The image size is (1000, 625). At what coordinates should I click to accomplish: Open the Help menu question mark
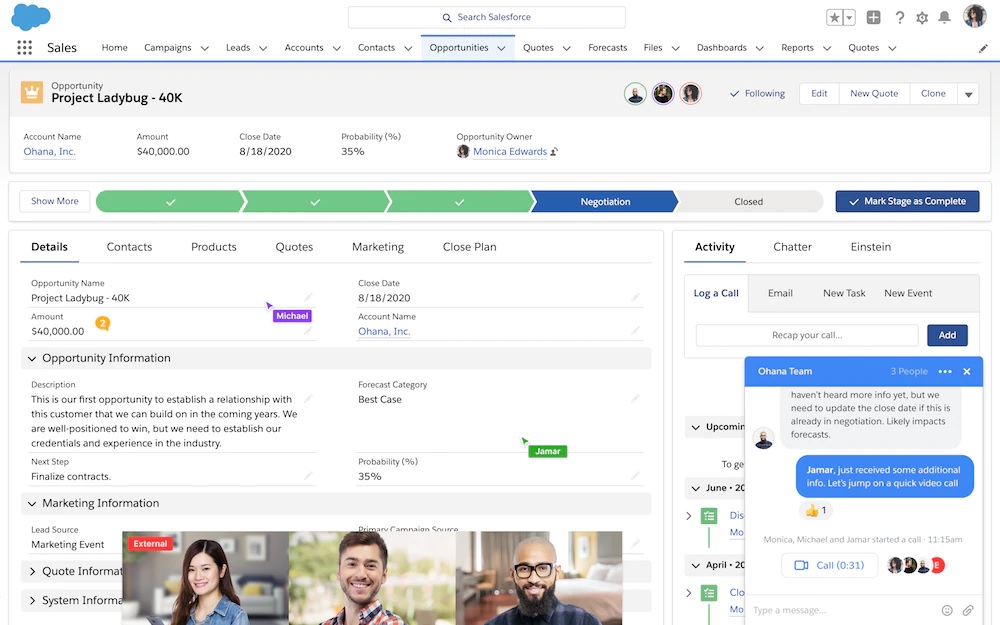[897, 17]
